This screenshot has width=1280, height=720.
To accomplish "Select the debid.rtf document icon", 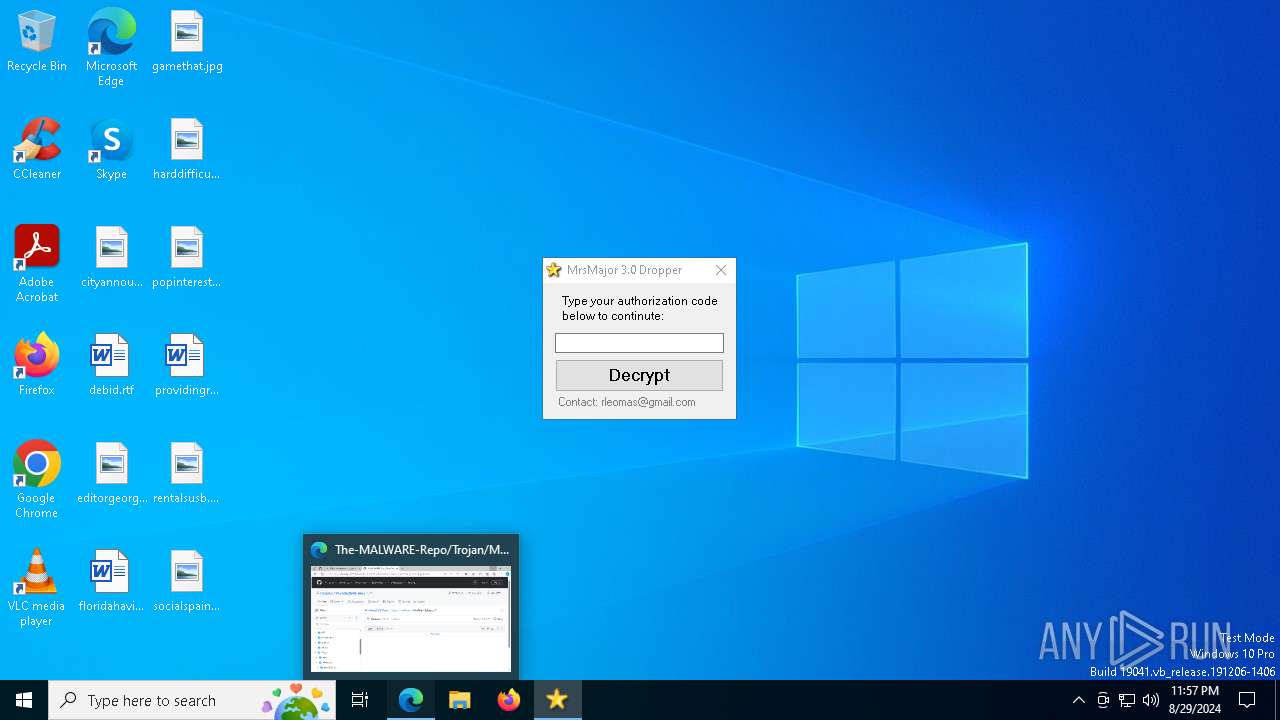I will point(111,366).
